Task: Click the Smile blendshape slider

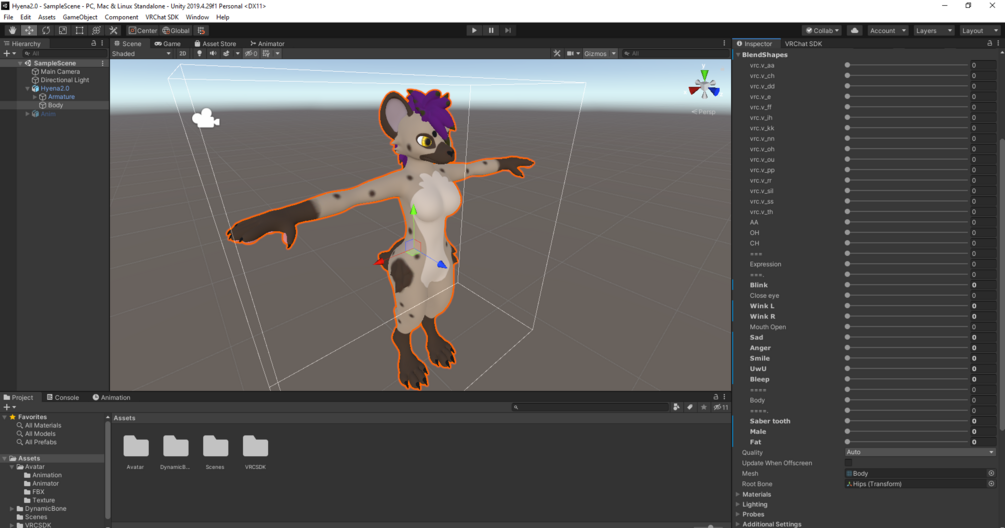Action: [907, 358]
